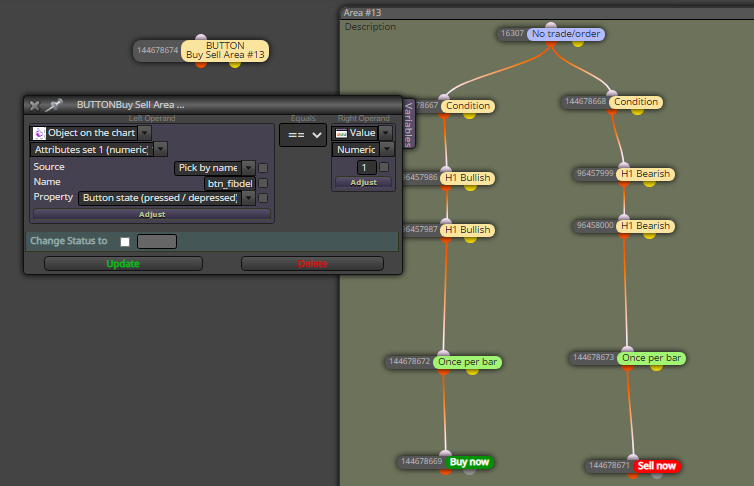Select the BUTTON Buy Sell Area #13 block
This screenshot has width=754, height=486.
(x=225, y=50)
